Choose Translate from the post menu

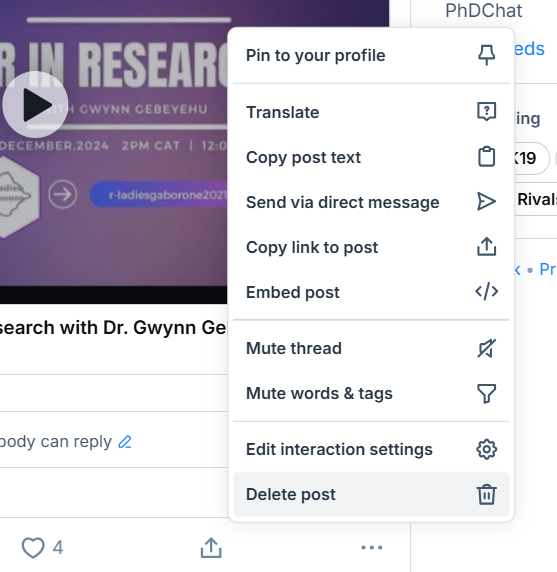coord(371,112)
